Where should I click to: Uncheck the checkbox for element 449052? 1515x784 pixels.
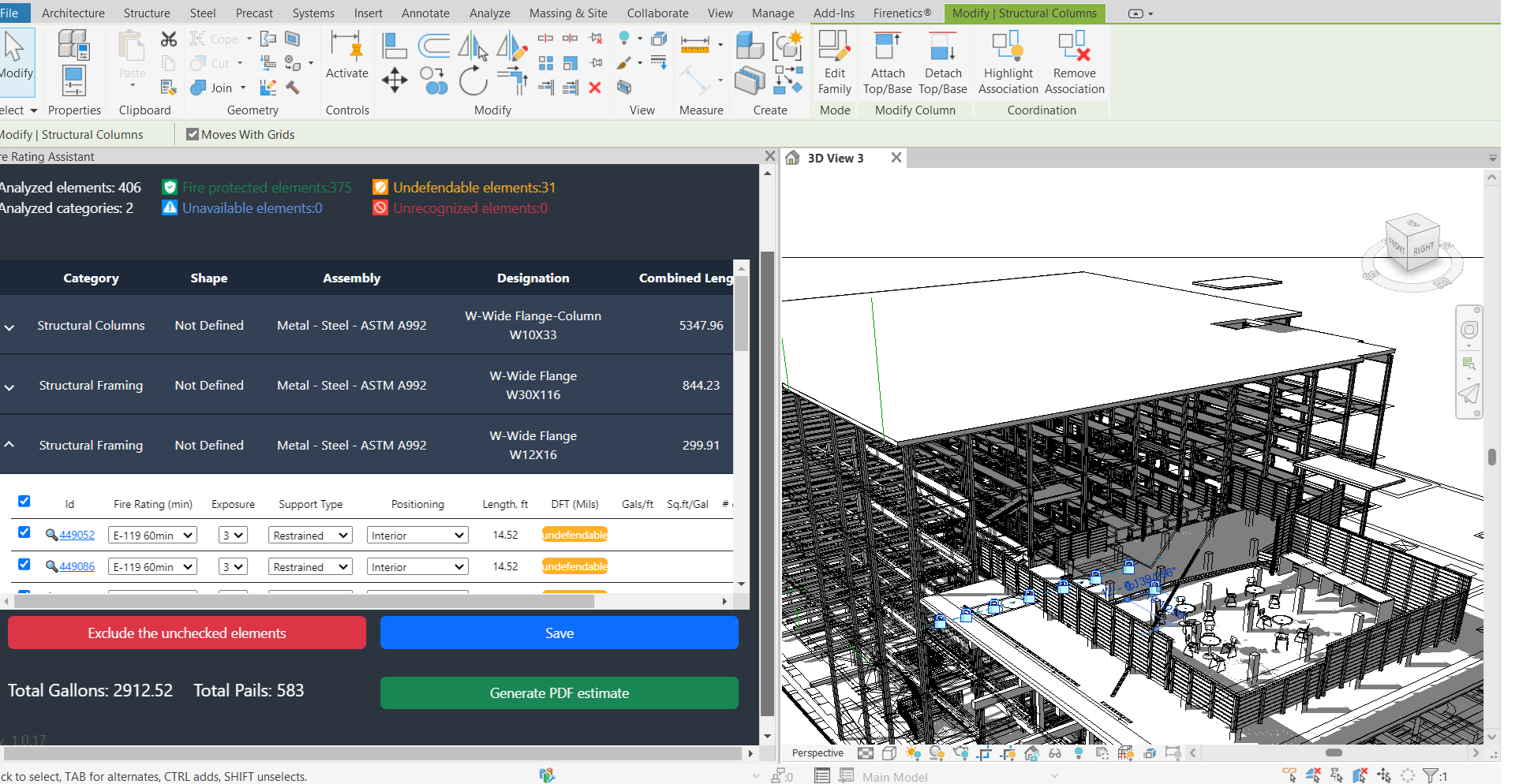pos(24,532)
